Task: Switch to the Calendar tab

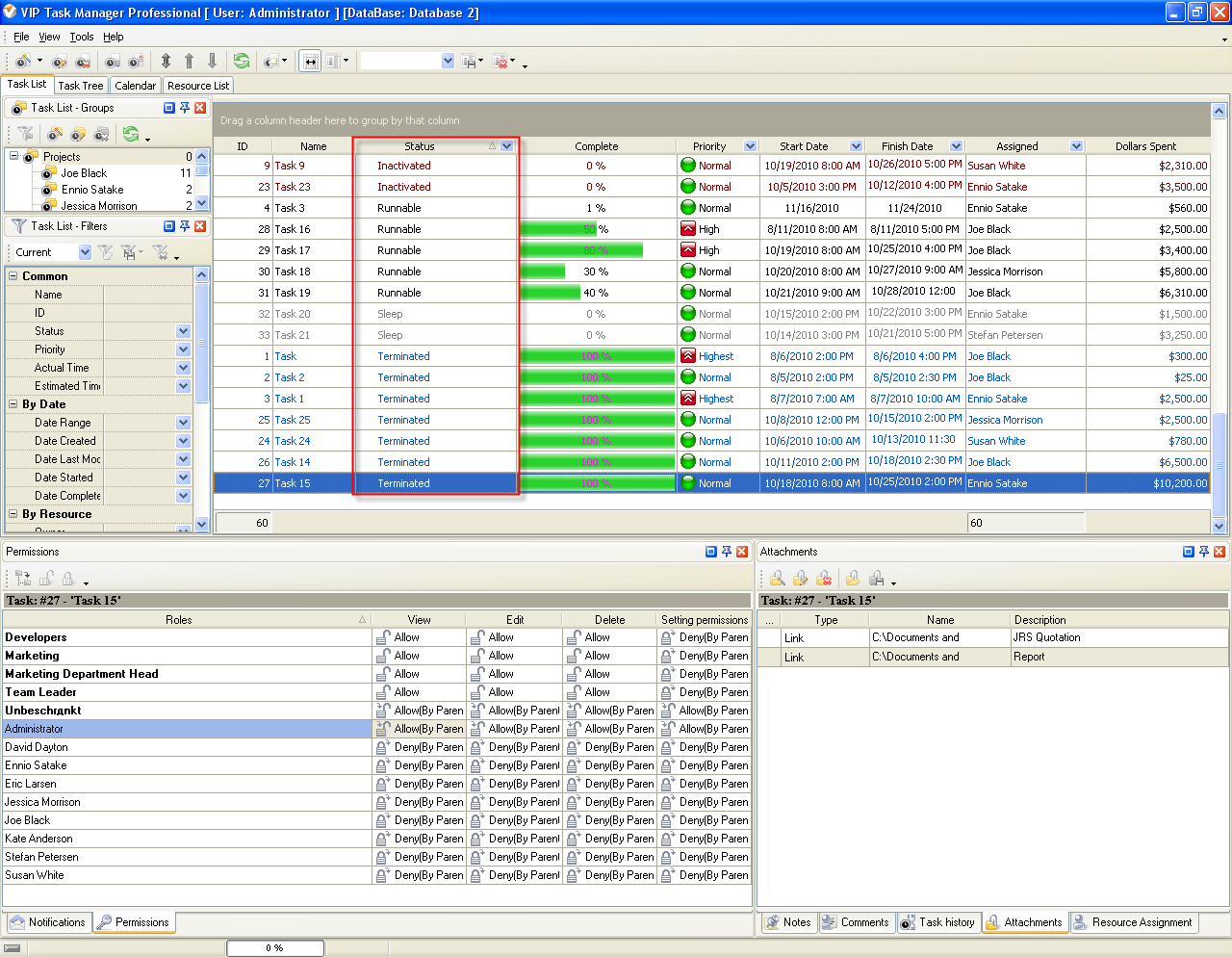Action: [135, 86]
